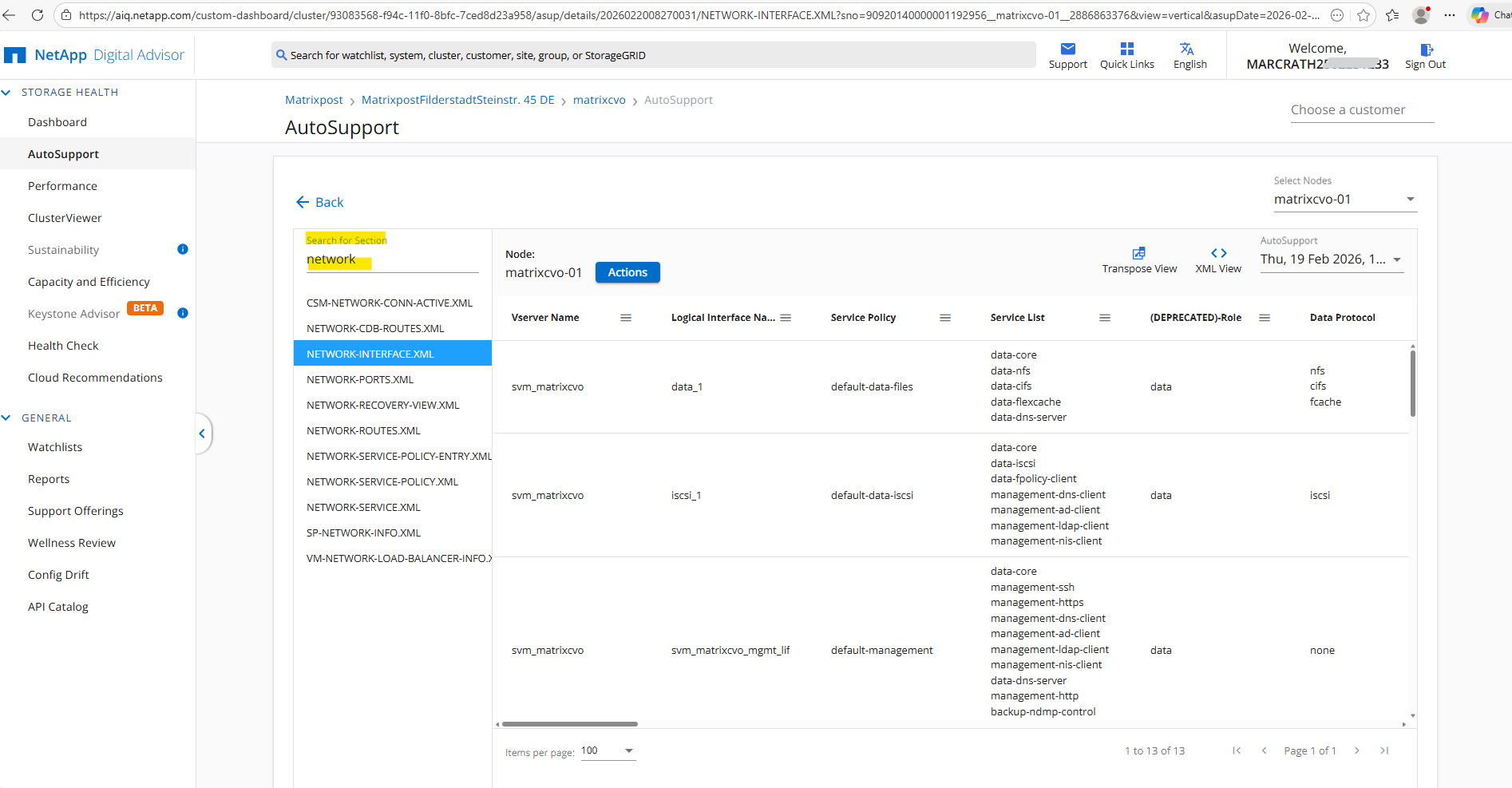Click the Back link
This screenshot has width=1512, height=788.
pyautogui.click(x=320, y=202)
